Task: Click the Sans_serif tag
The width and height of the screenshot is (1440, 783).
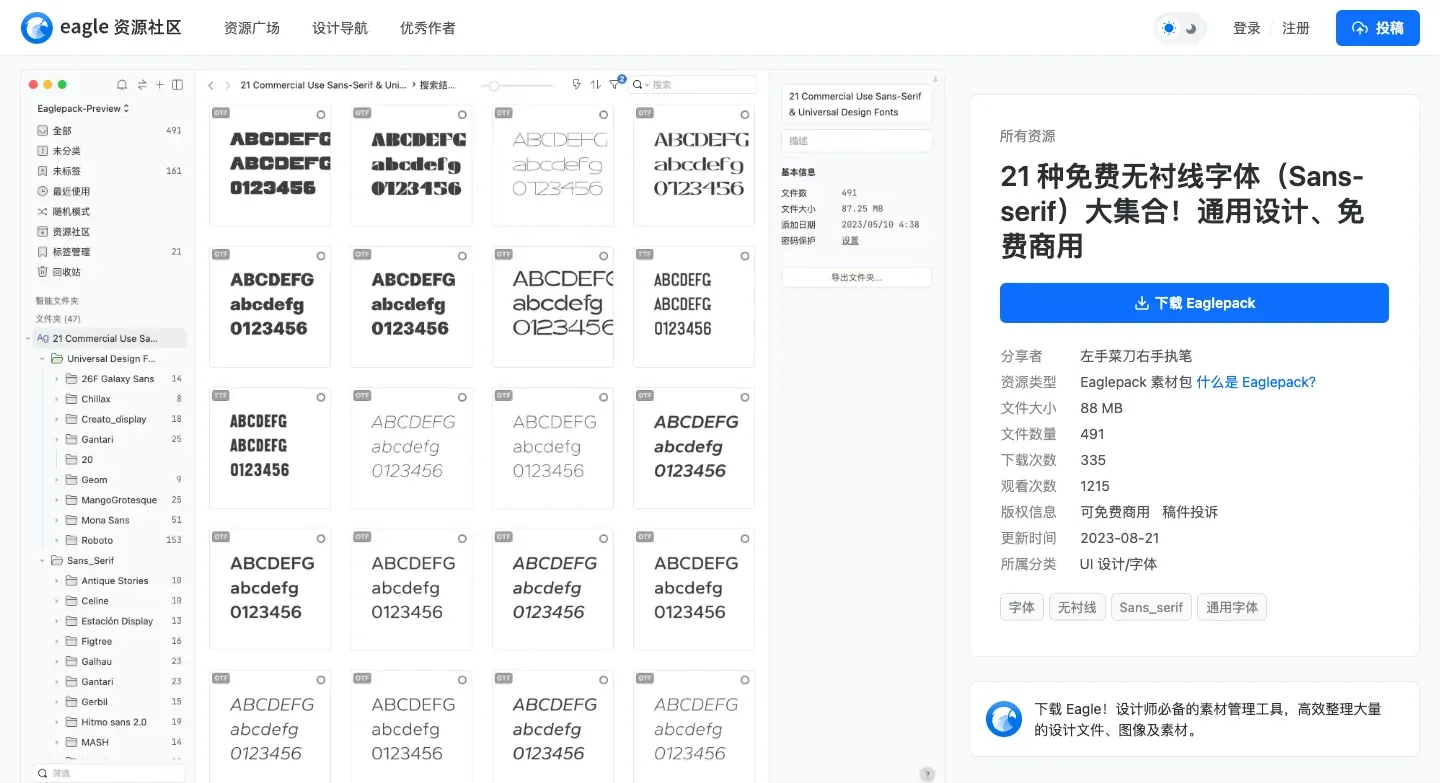Action: (x=1151, y=607)
